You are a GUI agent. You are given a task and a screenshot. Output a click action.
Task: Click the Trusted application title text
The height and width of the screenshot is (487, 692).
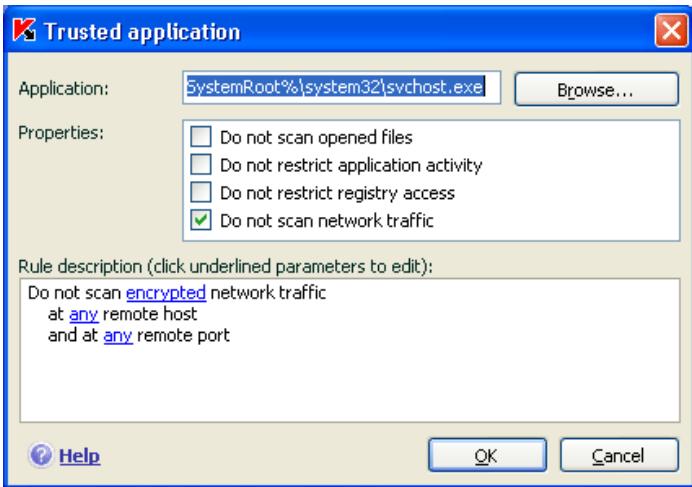click(x=143, y=32)
